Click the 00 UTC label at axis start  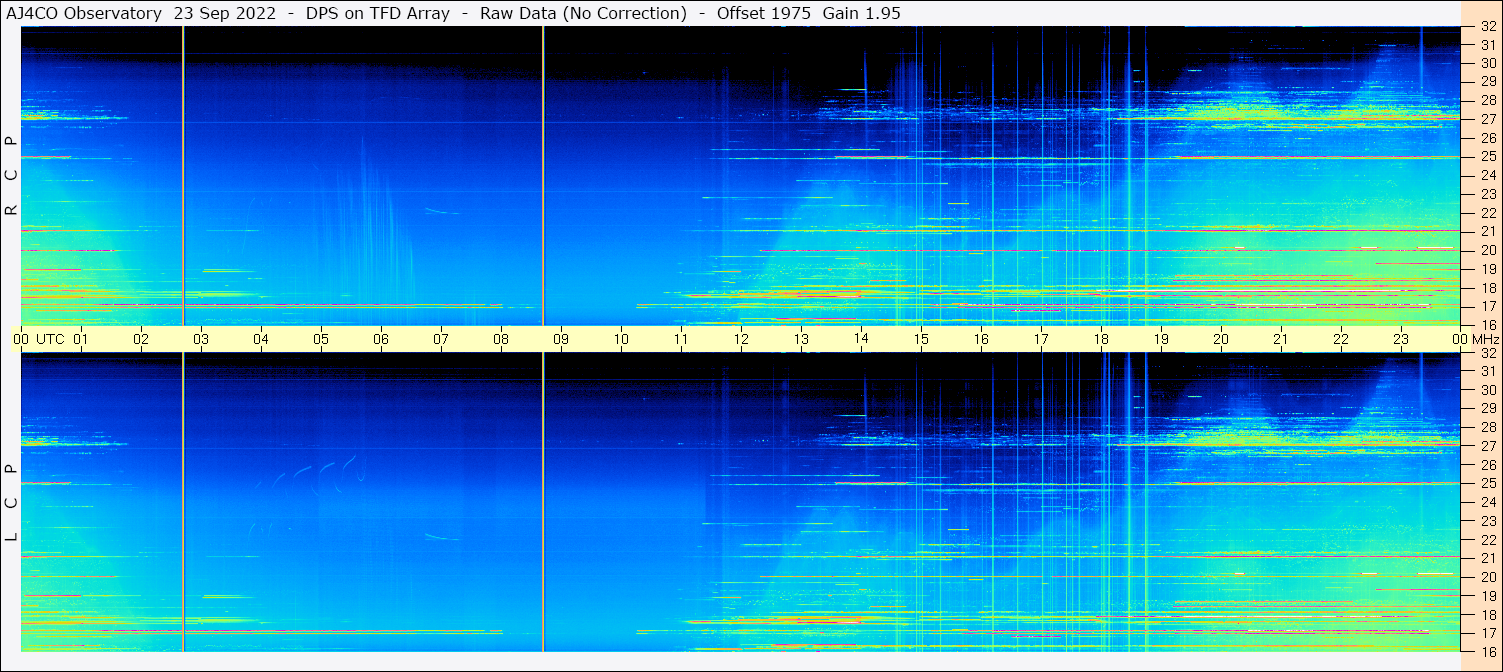tap(39, 339)
